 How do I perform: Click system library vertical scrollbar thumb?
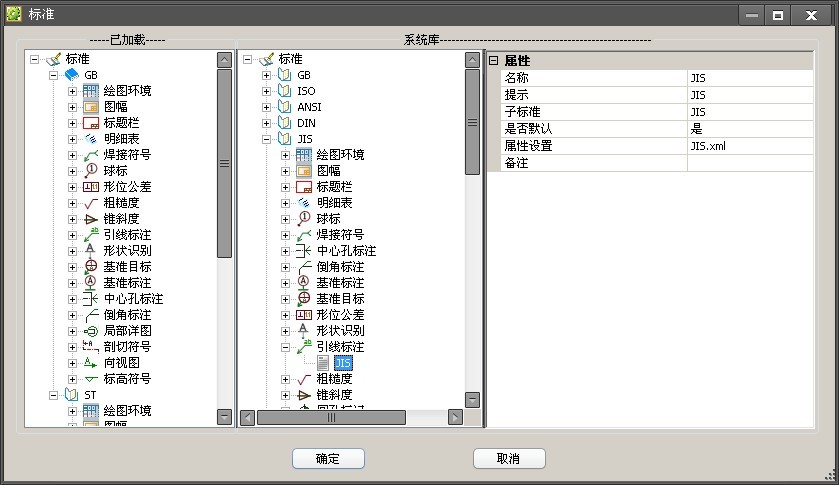tap(472, 122)
